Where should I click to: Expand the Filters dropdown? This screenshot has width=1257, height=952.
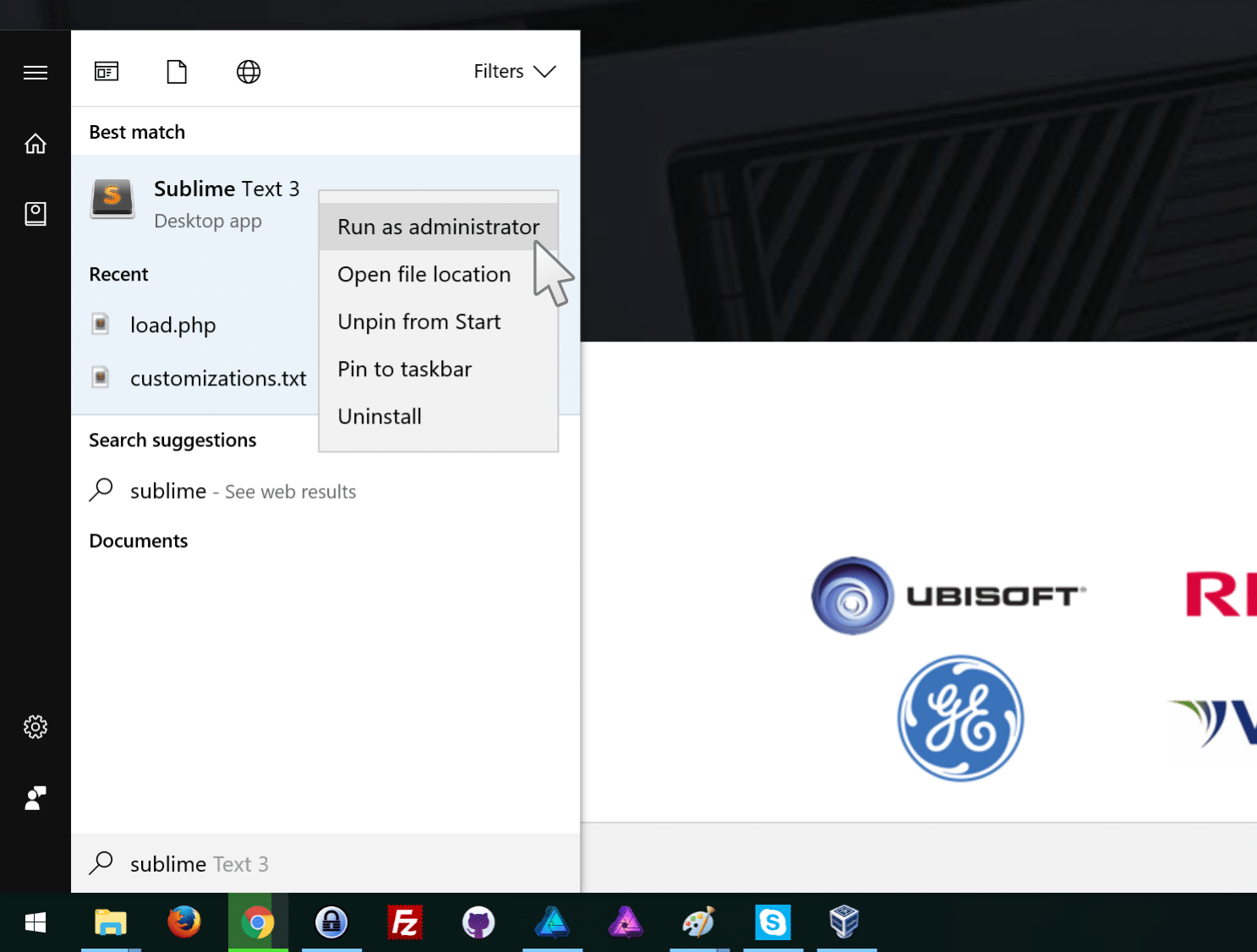pyautogui.click(x=514, y=71)
